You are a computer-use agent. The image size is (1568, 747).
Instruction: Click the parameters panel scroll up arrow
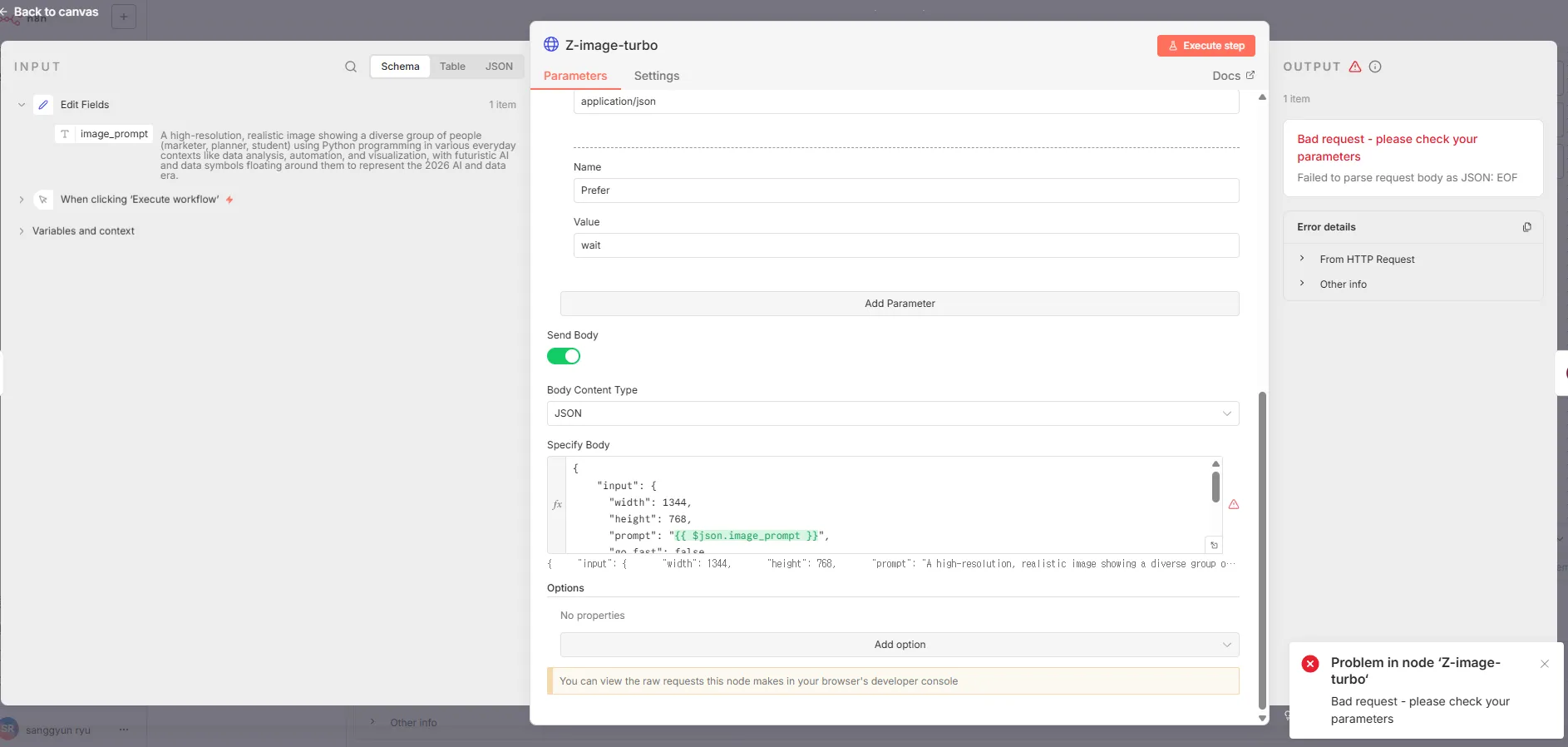(x=1262, y=97)
